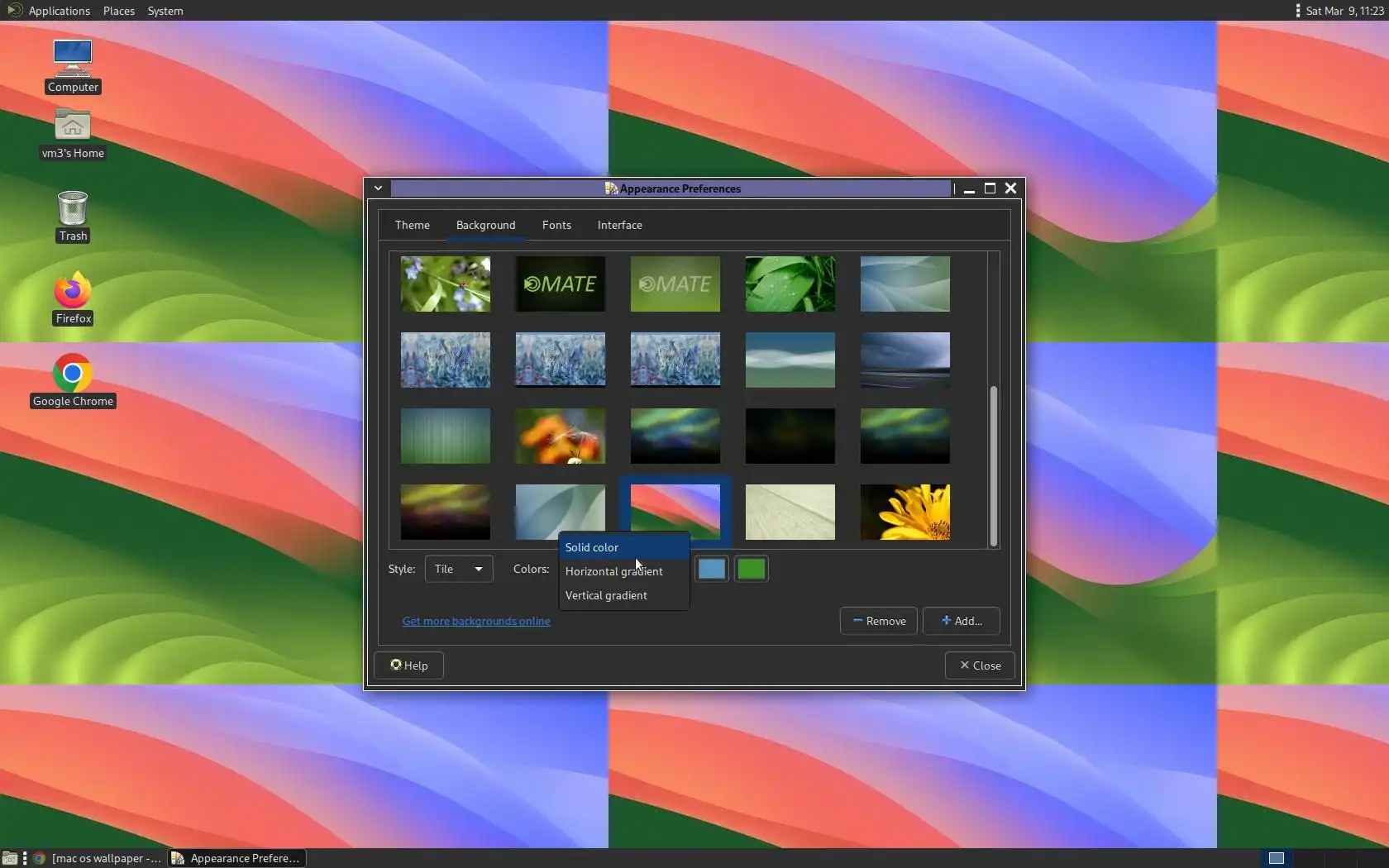This screenshot has width=1389, height=868.
Task: Select the green vertical stripes wallpaper
Action: [x=446, y=436]
